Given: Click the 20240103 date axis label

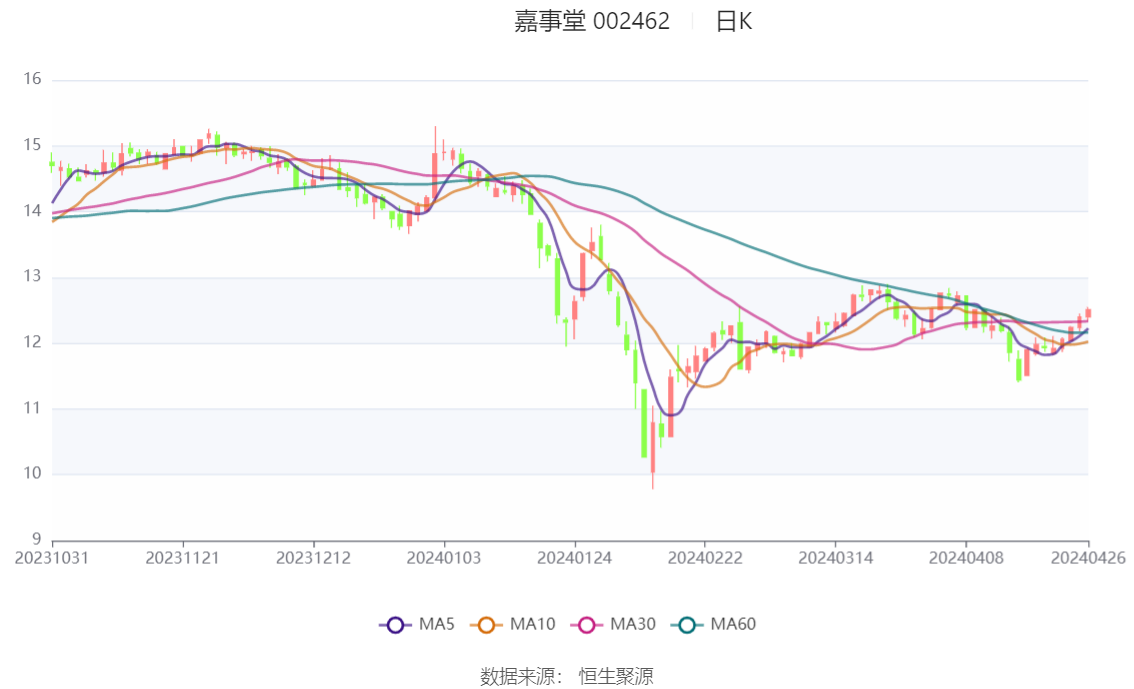Looking at the screenshot, I should coord(443,557).
